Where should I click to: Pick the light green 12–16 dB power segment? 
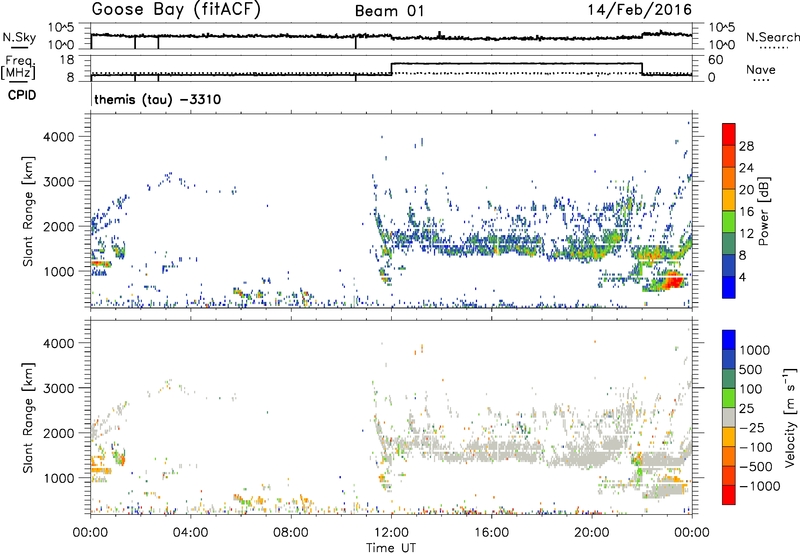click(729, 222)
